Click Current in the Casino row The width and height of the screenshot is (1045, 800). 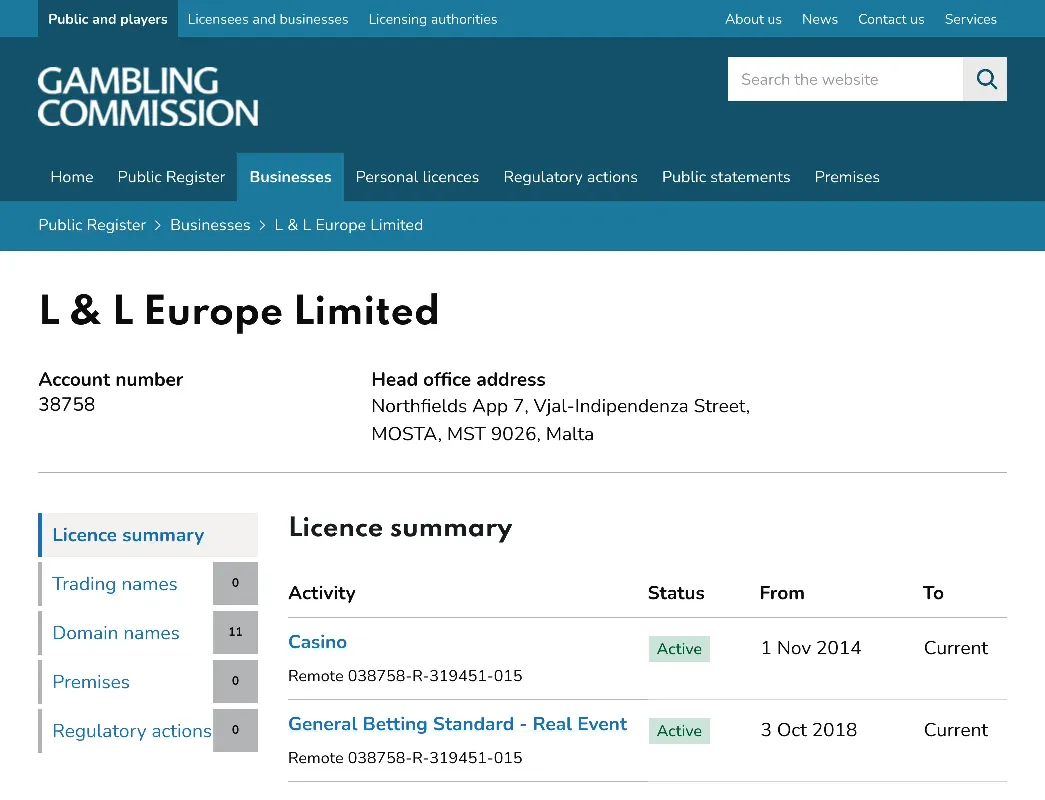956,648
